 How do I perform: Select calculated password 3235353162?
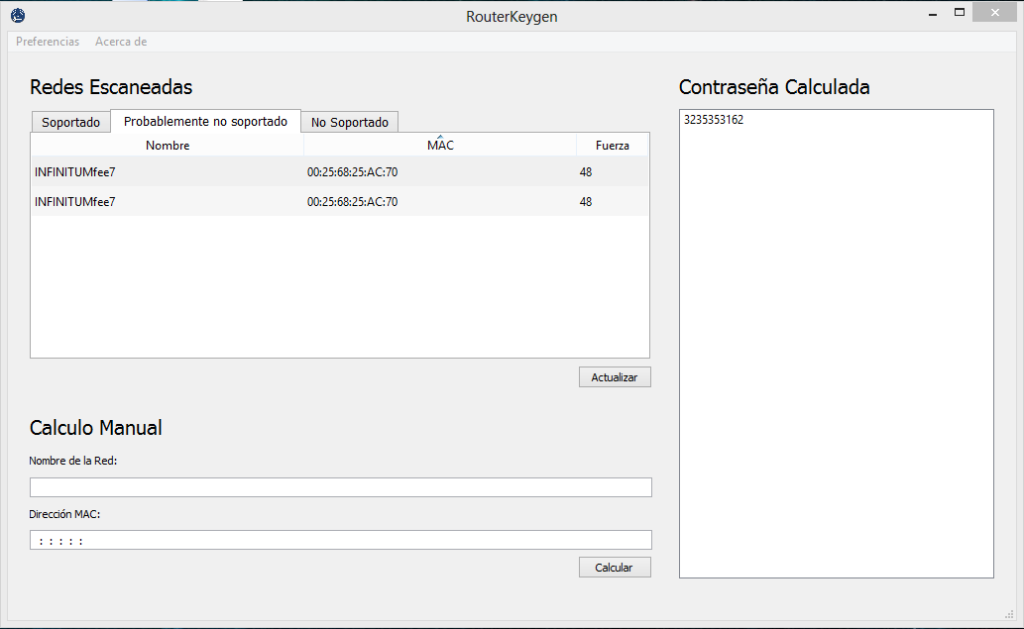(x=713, y=120)
